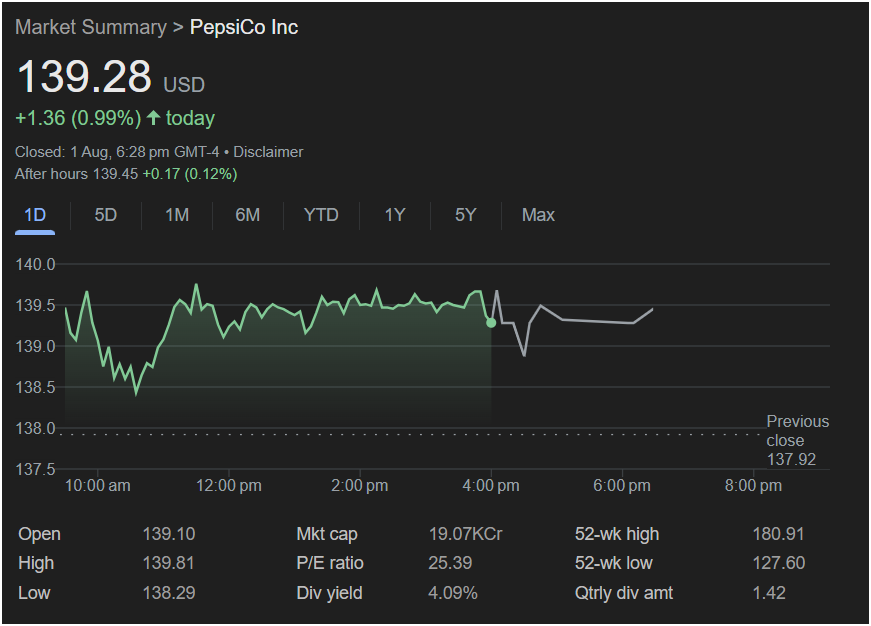
Task: Click the 138.5 price axis label
Action: (36, 388)
